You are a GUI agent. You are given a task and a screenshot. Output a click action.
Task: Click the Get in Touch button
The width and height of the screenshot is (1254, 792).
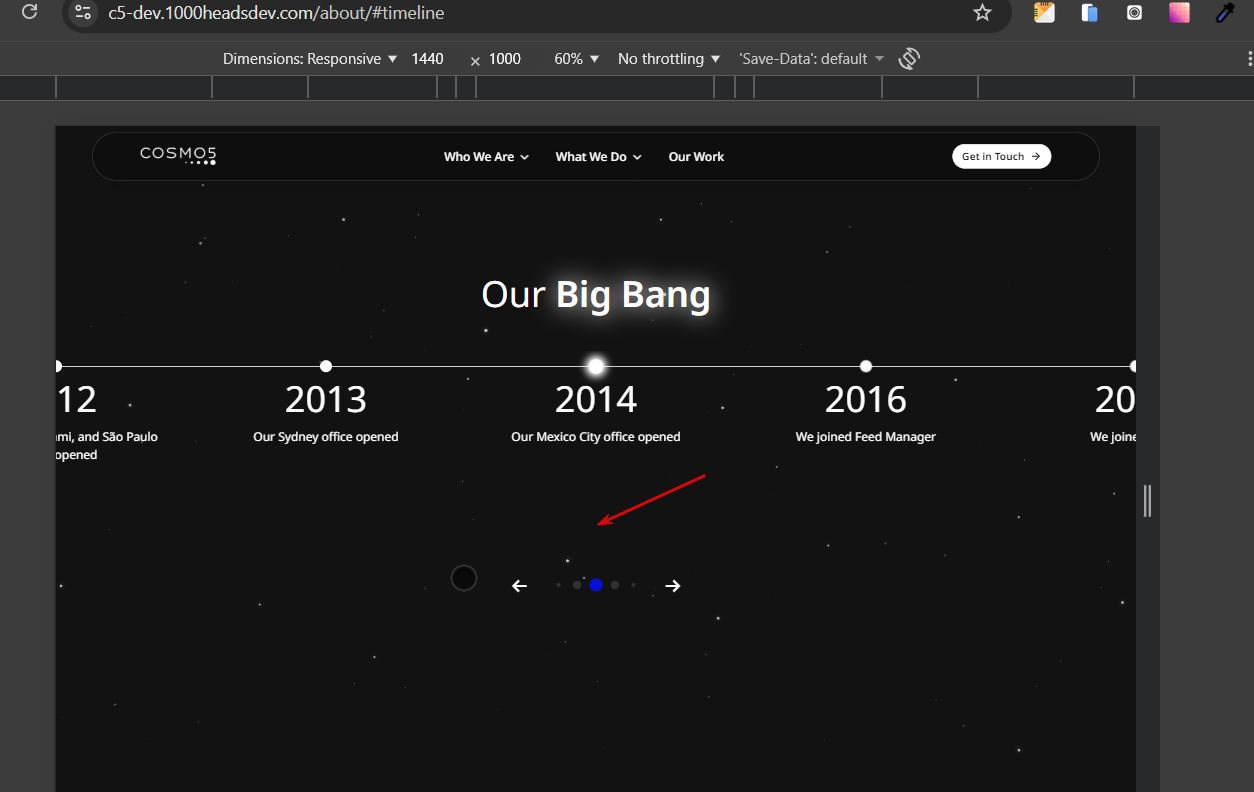coord(1001,156)
